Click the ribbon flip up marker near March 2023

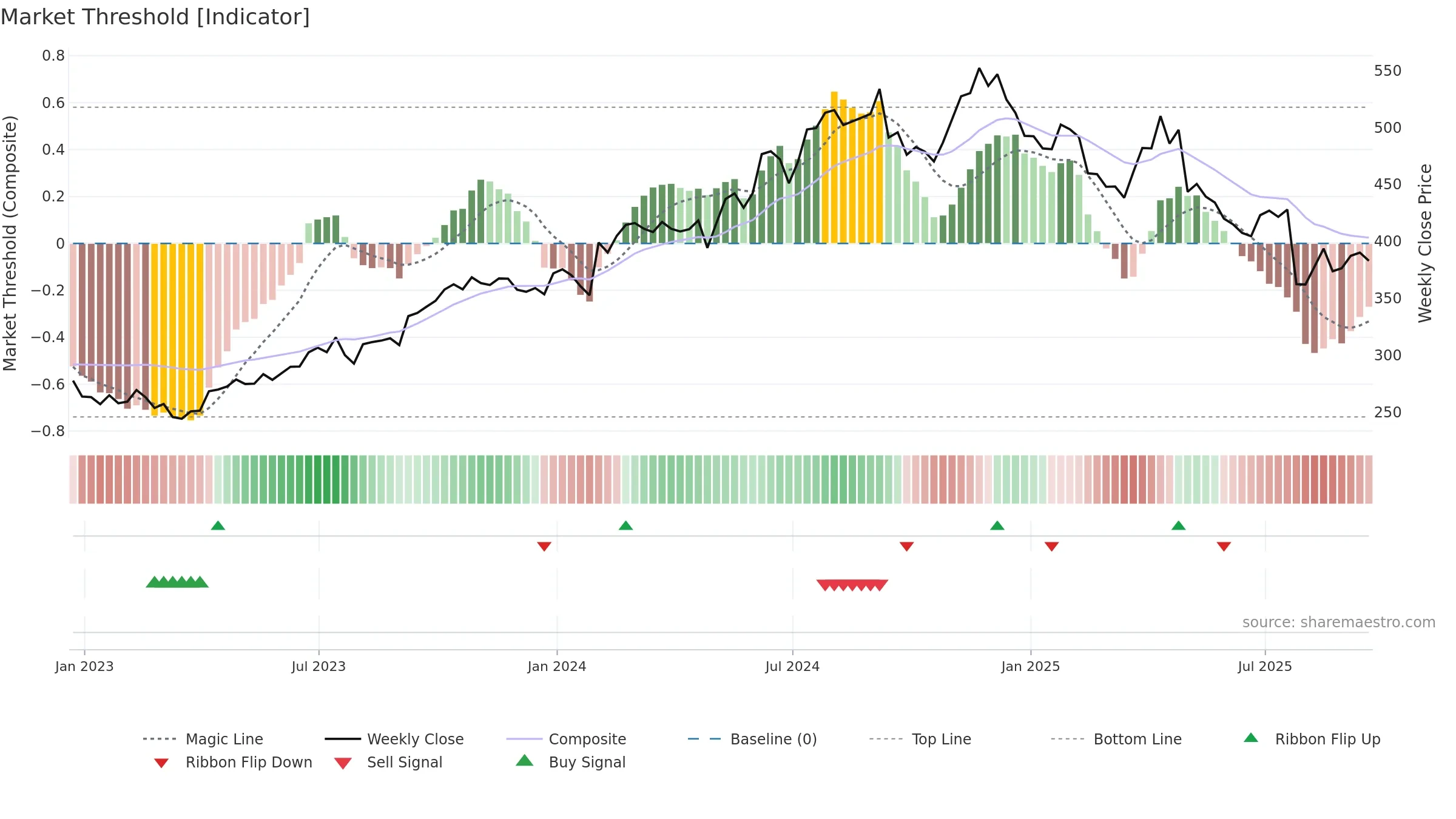(218, 525)
